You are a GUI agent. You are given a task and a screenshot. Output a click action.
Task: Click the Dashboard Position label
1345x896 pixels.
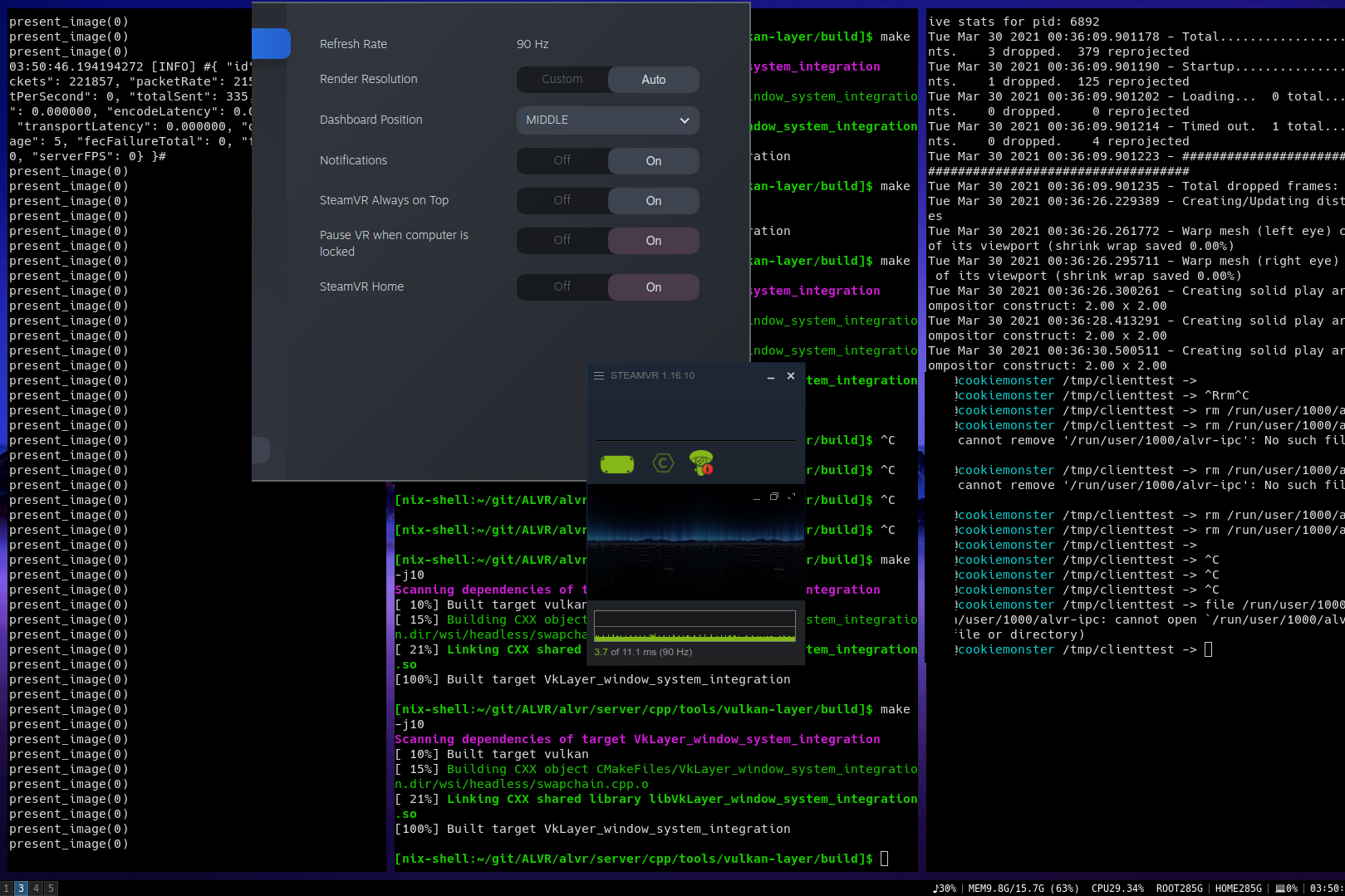click(x=371, y=120)
